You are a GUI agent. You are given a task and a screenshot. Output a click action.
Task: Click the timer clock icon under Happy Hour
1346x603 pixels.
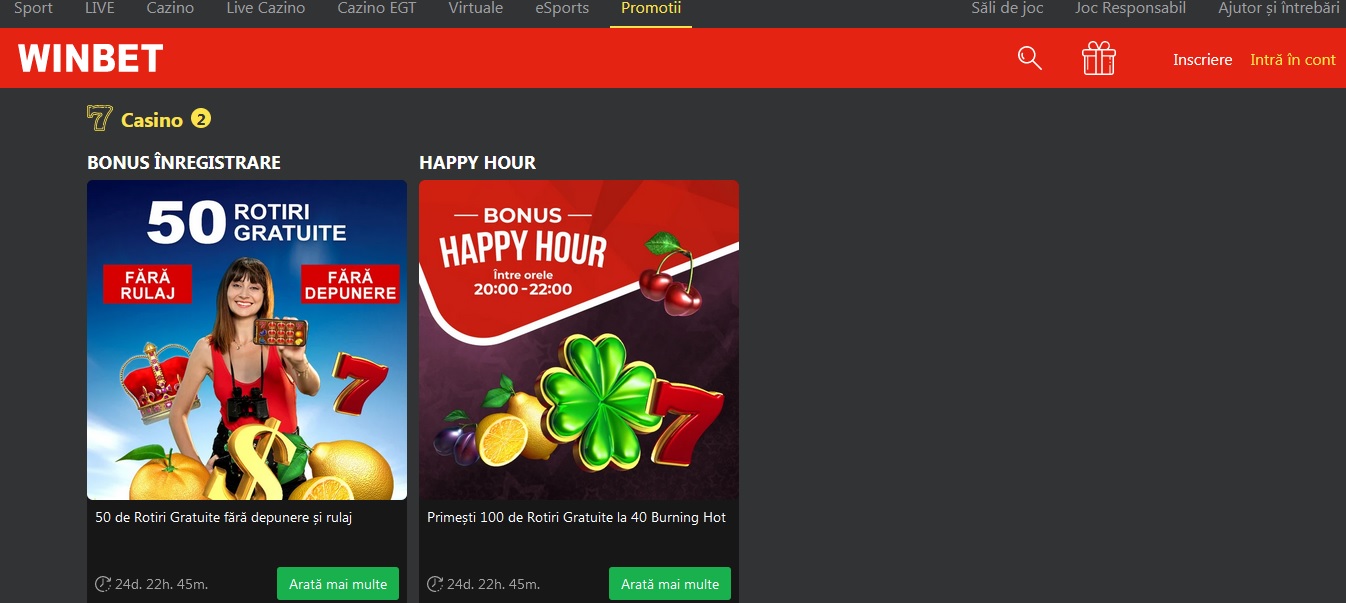(434, 584)
